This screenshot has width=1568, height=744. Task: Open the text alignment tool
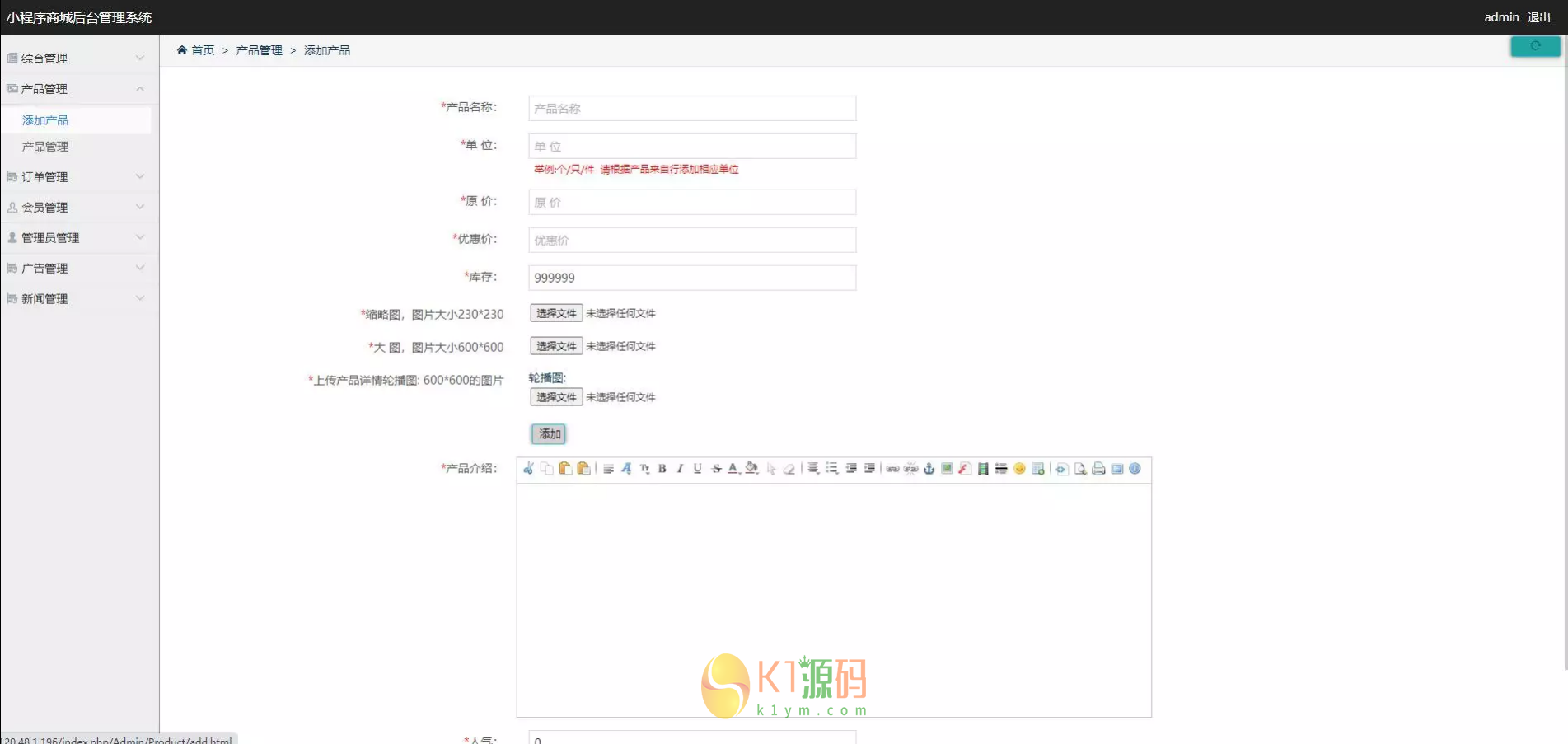pyautogui.click(x=813, y=469)
